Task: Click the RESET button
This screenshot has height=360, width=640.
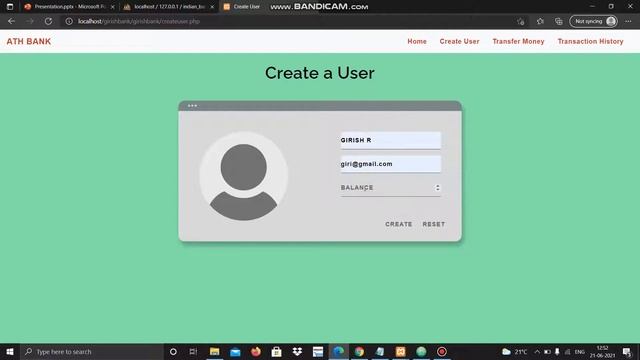Action: click(433, 224)
